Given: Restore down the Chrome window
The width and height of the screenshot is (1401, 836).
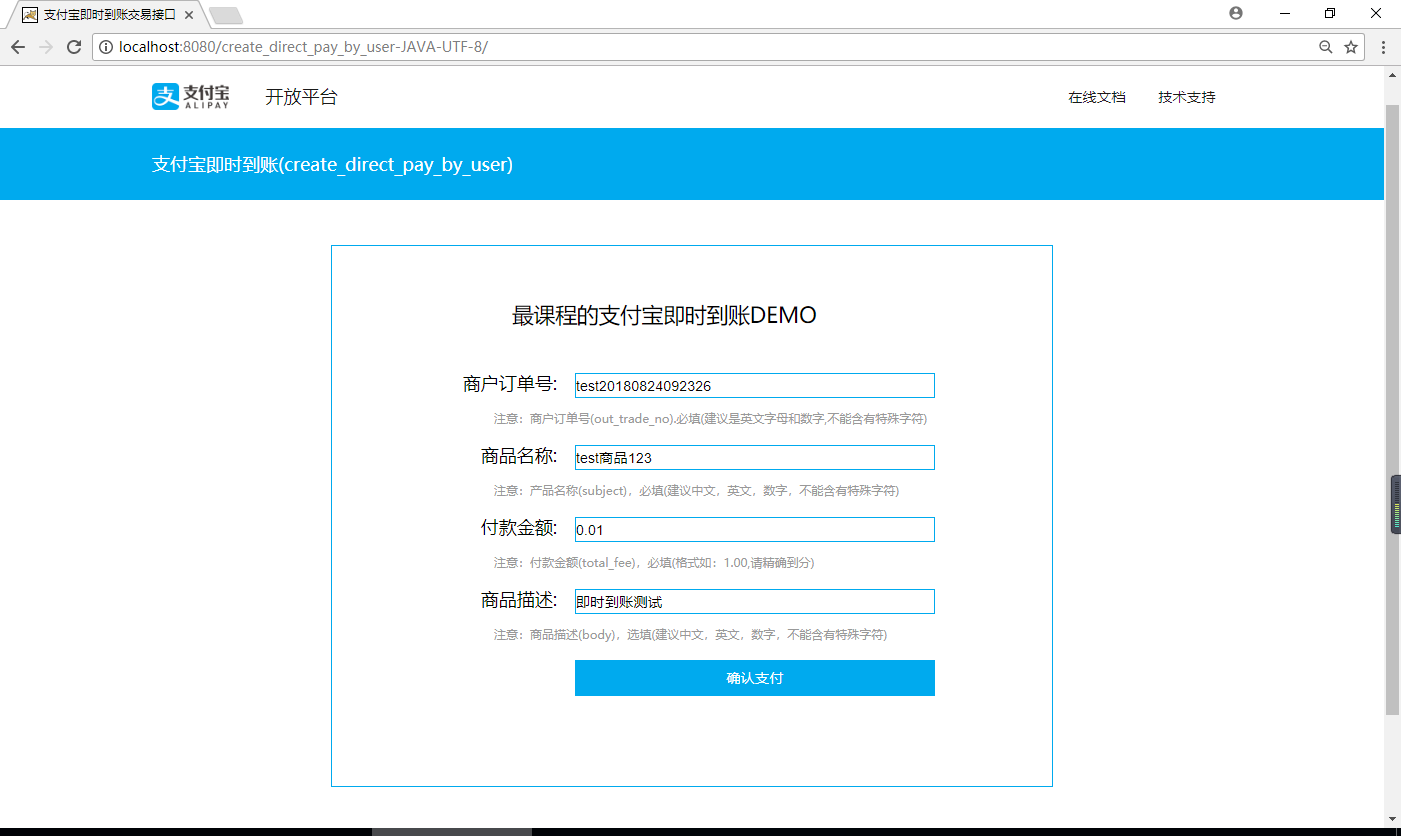Looking at the screenshot, I should click(x=1330, y=13).
